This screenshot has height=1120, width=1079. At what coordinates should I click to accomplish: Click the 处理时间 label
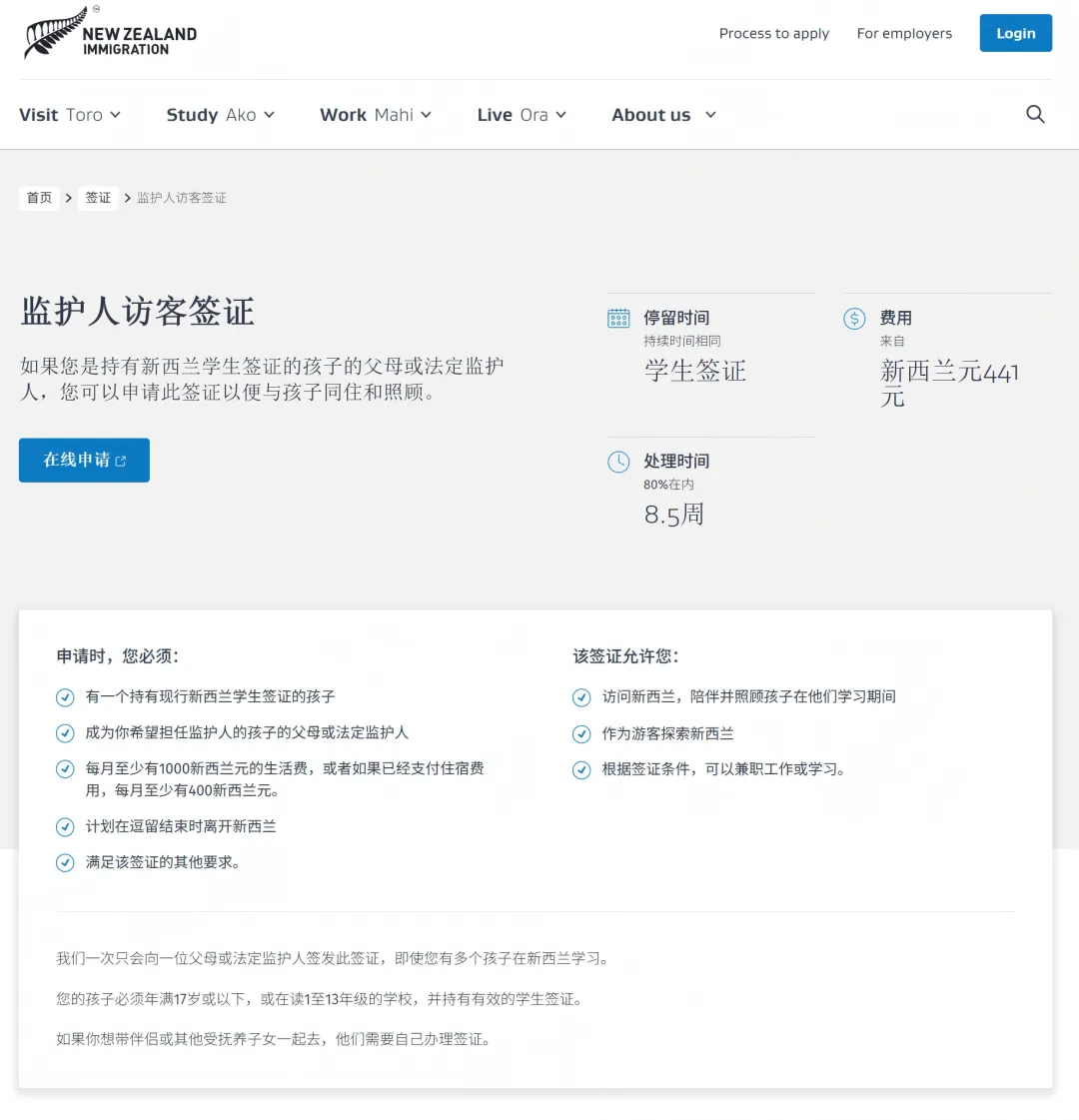tap(676, 462)
